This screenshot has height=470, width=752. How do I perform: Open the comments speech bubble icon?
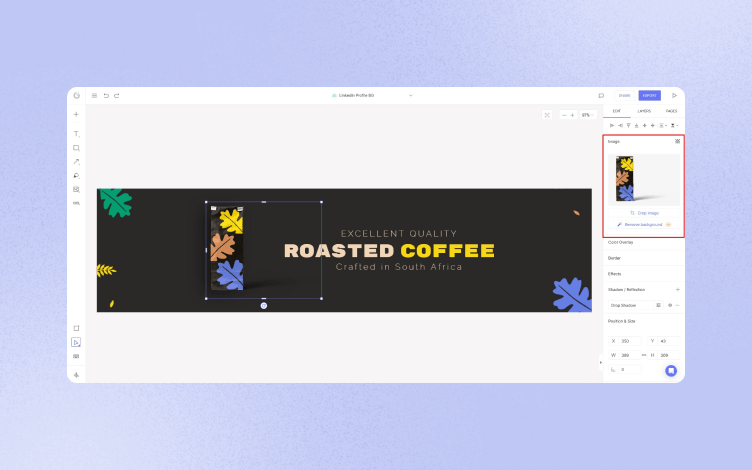click(601, 95)
